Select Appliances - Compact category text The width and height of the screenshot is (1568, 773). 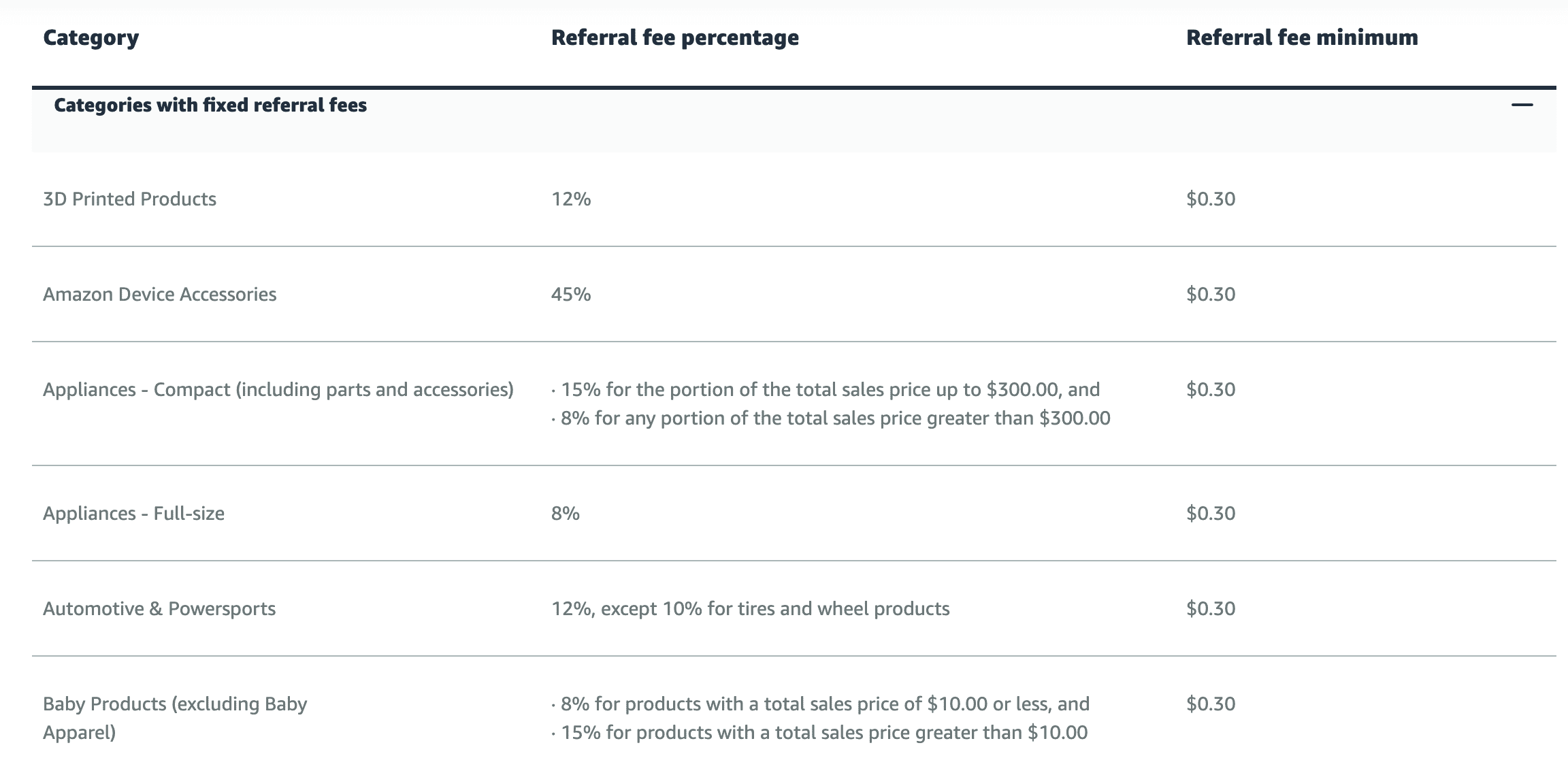point(278,389)
